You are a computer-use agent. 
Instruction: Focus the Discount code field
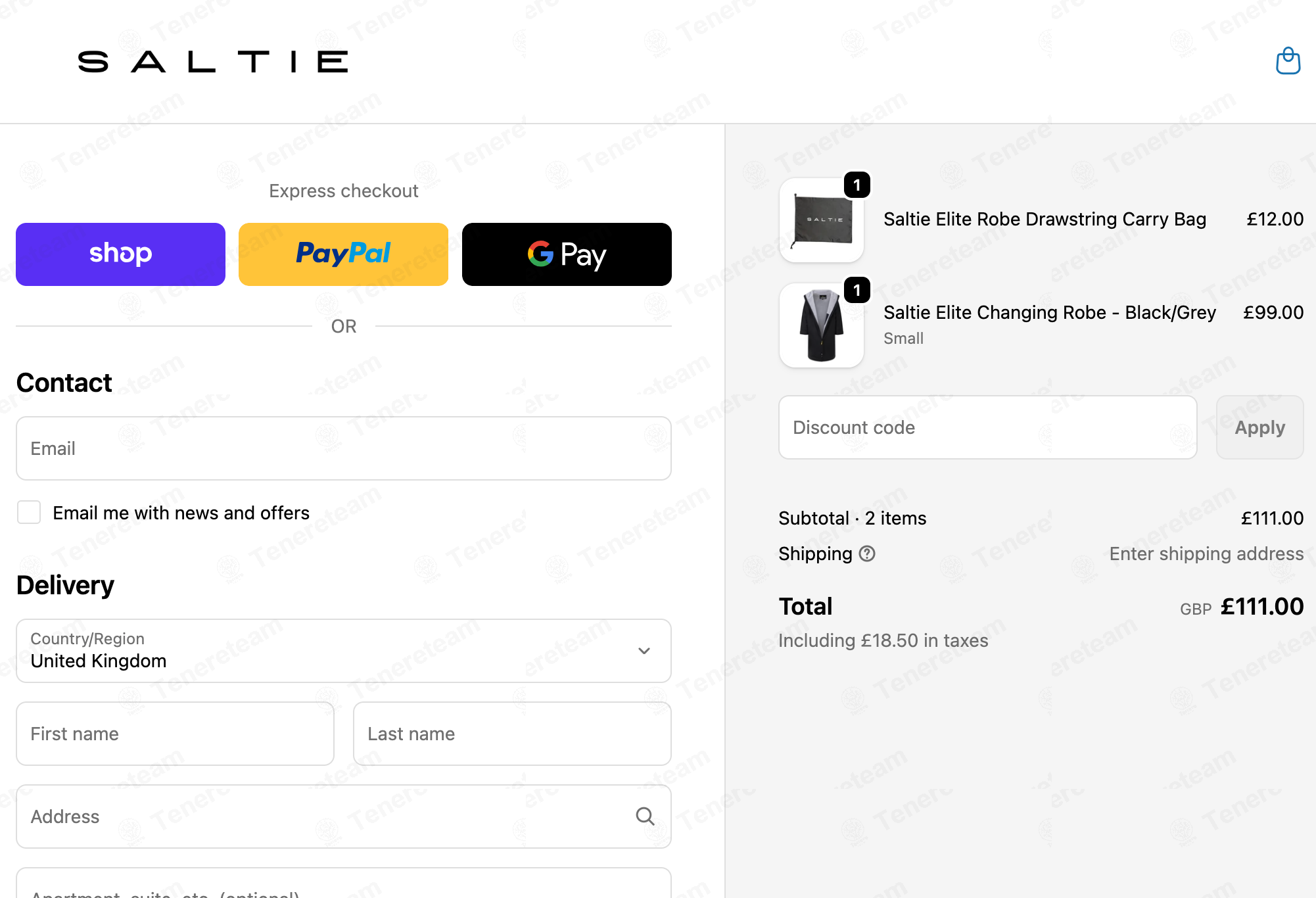[987, 427]
